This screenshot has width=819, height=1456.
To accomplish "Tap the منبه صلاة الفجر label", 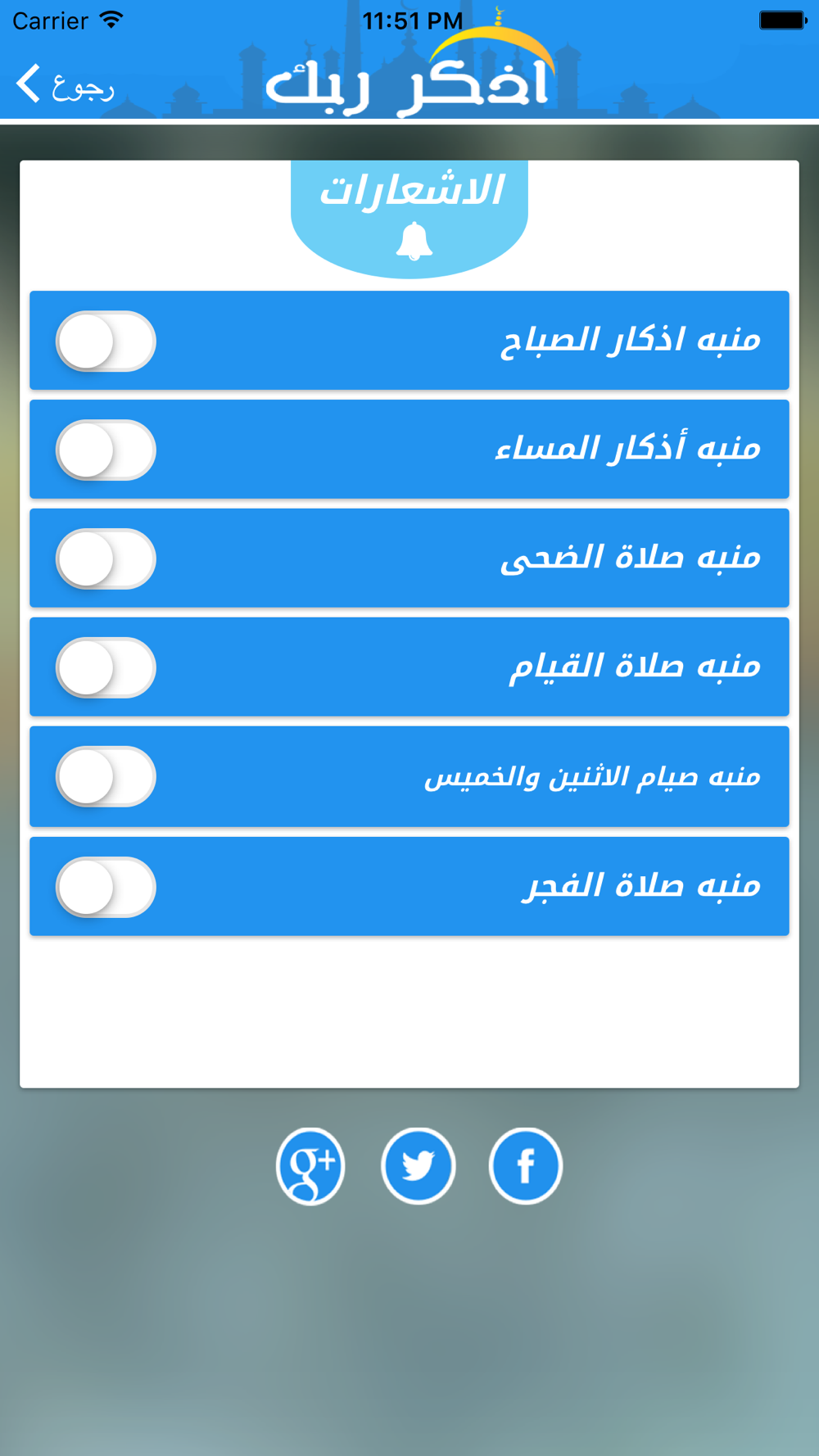I will [641, 885].
